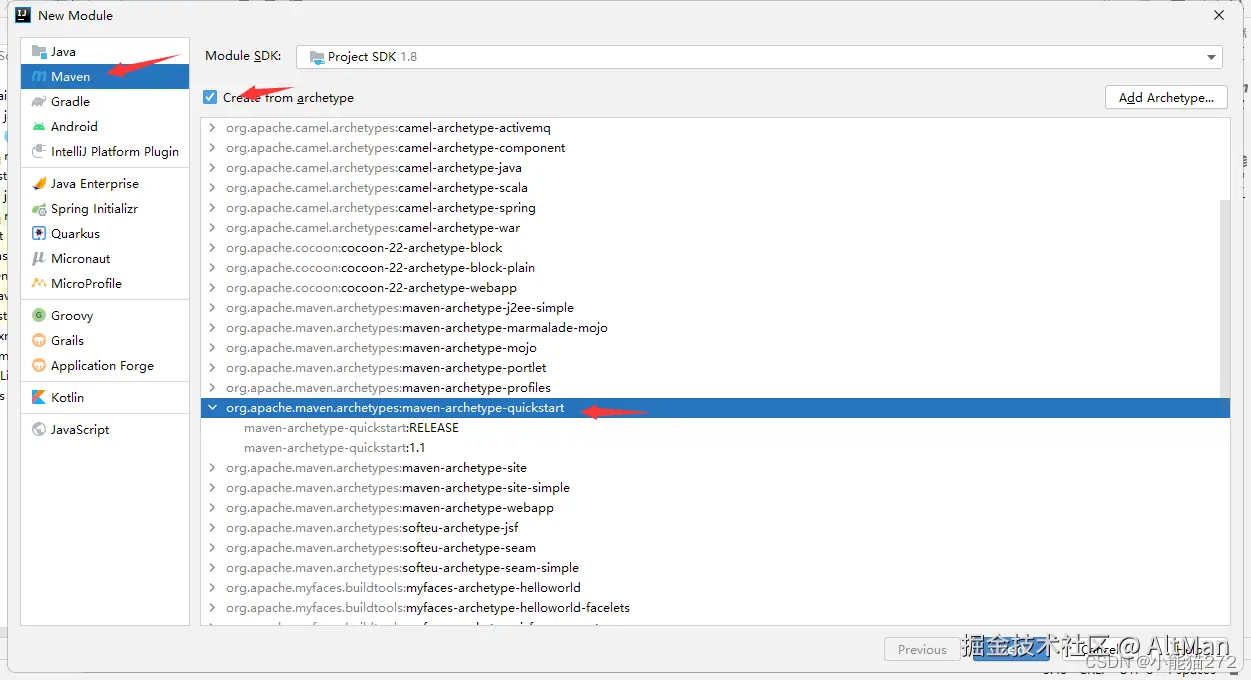Click the Previous button
Screen dimensions: 1251x680
[x=922, y=649]
